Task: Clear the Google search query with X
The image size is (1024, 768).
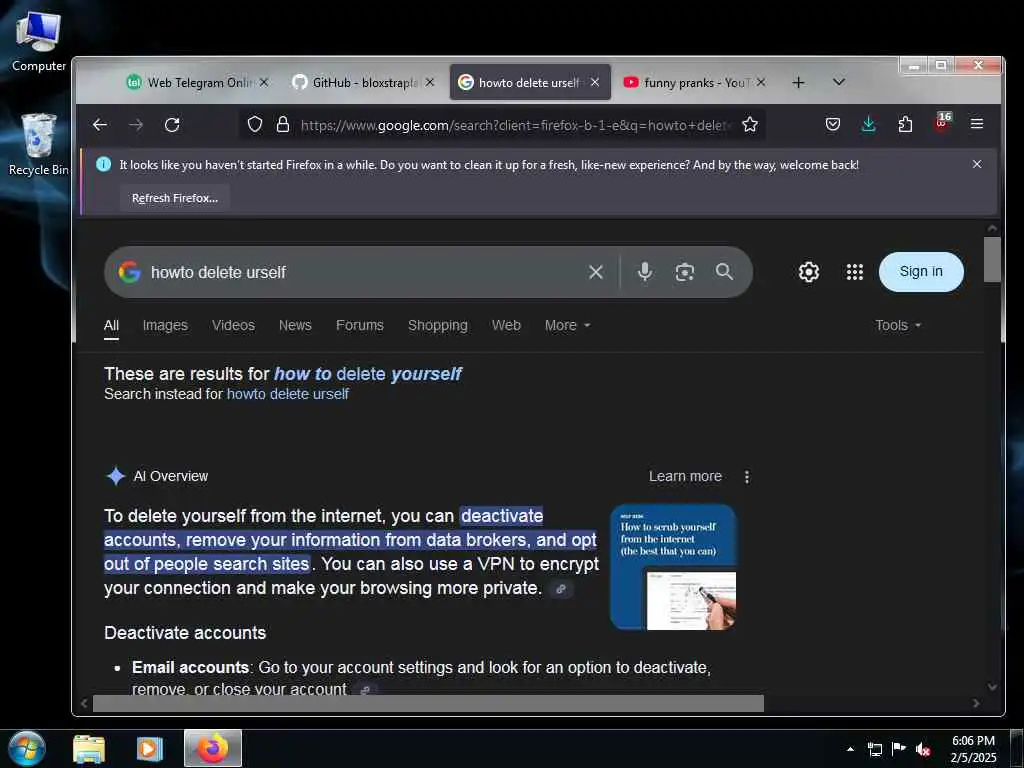Action: (596, 272)
